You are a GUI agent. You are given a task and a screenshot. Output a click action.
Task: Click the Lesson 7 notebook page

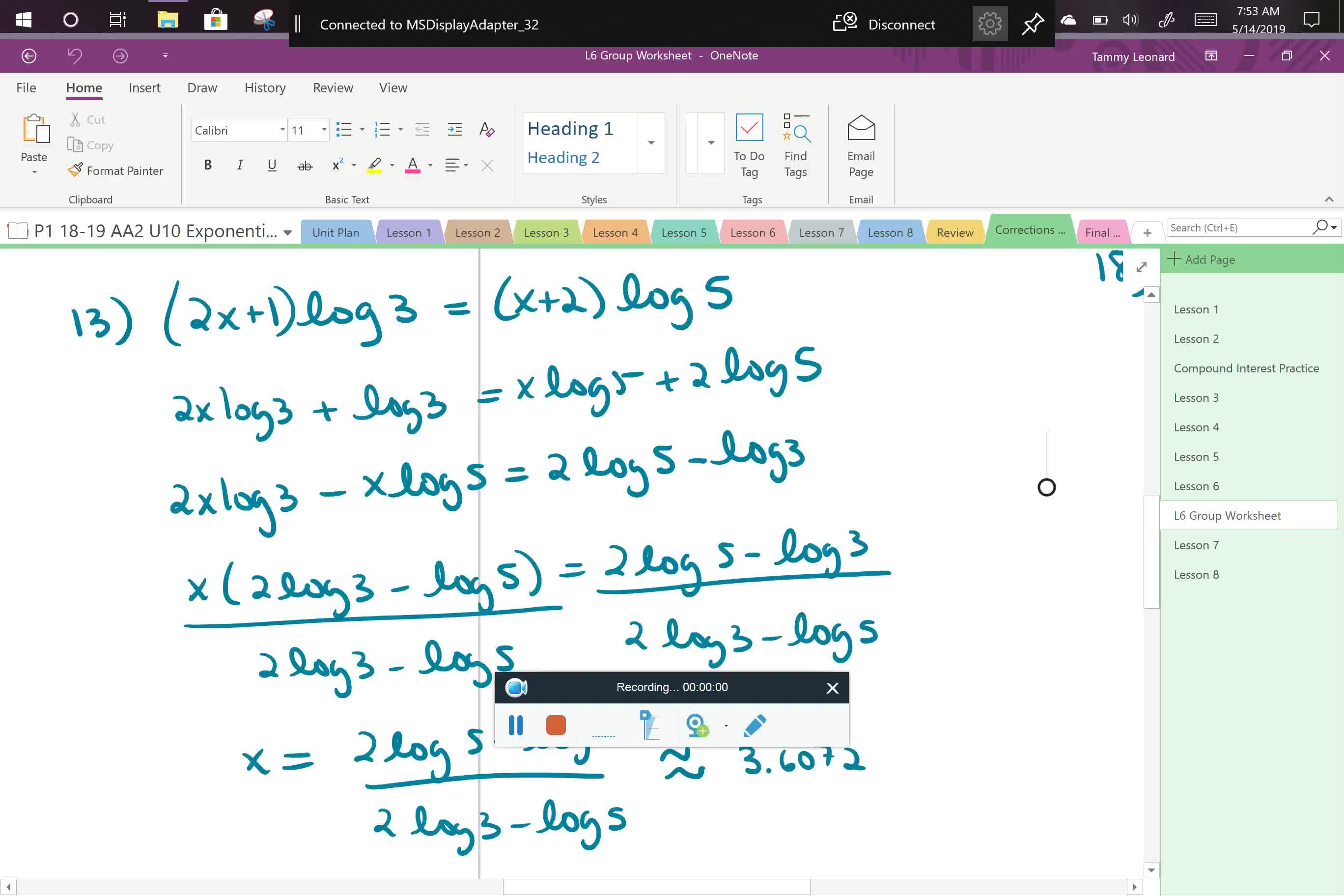[x=1196, y=544]
